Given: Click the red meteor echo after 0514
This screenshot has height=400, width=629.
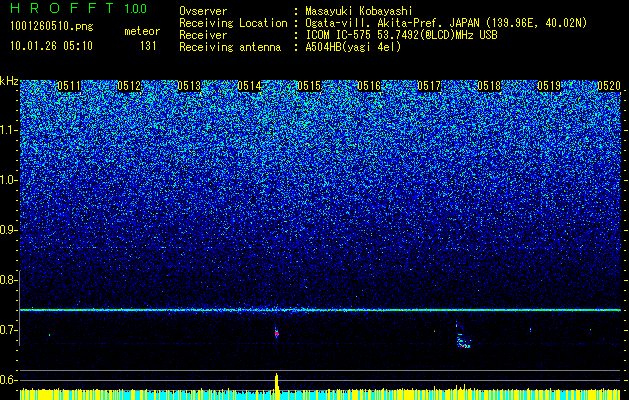Looking at the screenshot, I should pyautogui.click(x=276, y=333).
